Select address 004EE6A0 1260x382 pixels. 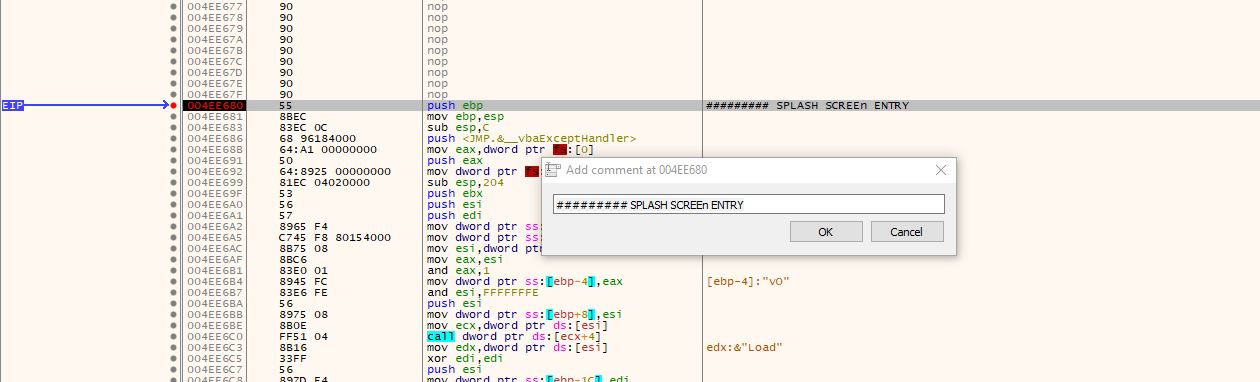215,204
